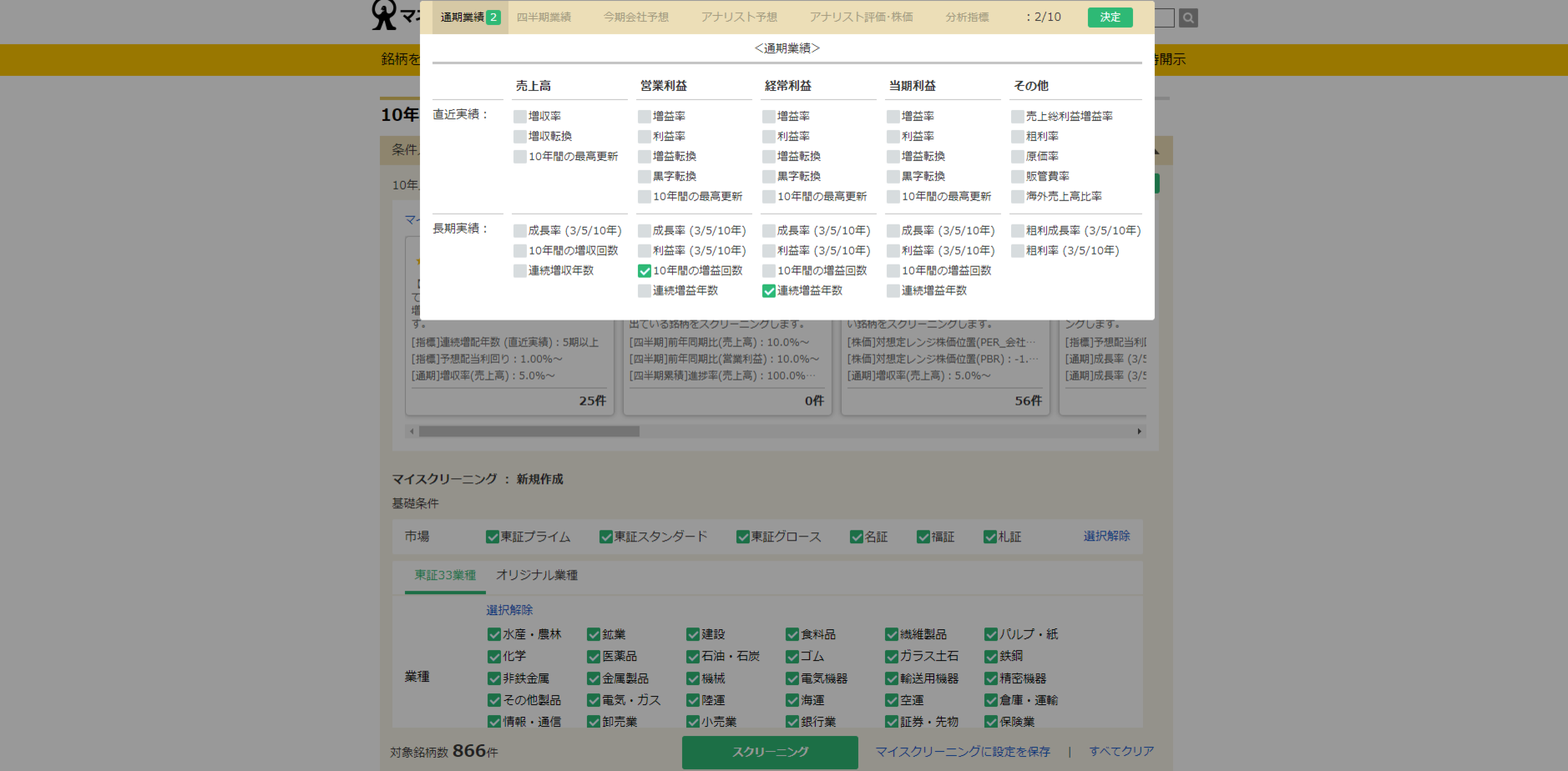Uncheck 連続増益年数 under 経常利益
Screen dimensions: 1568x771
(x=769, y=291)
